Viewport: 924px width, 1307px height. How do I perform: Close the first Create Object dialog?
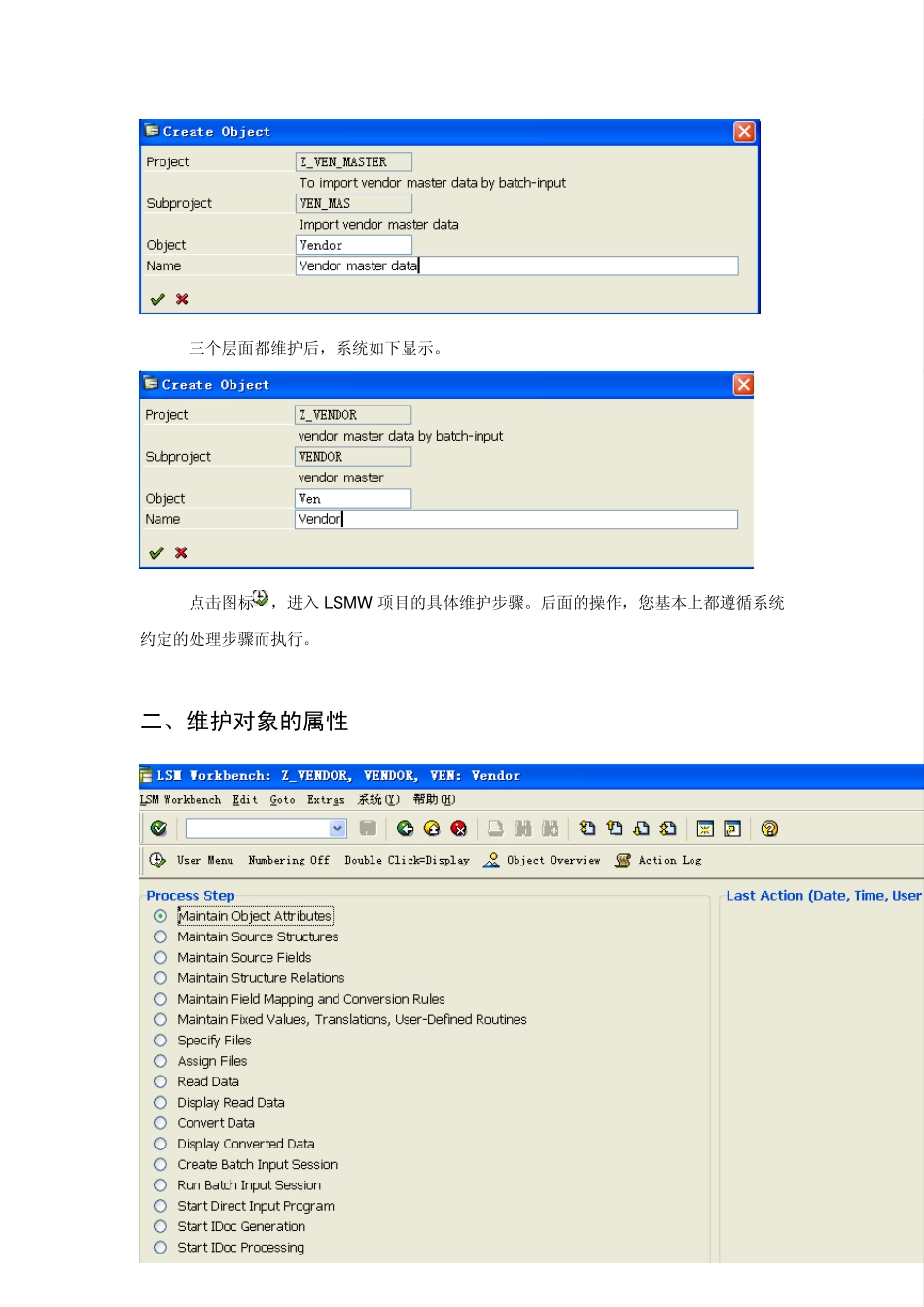745,131
